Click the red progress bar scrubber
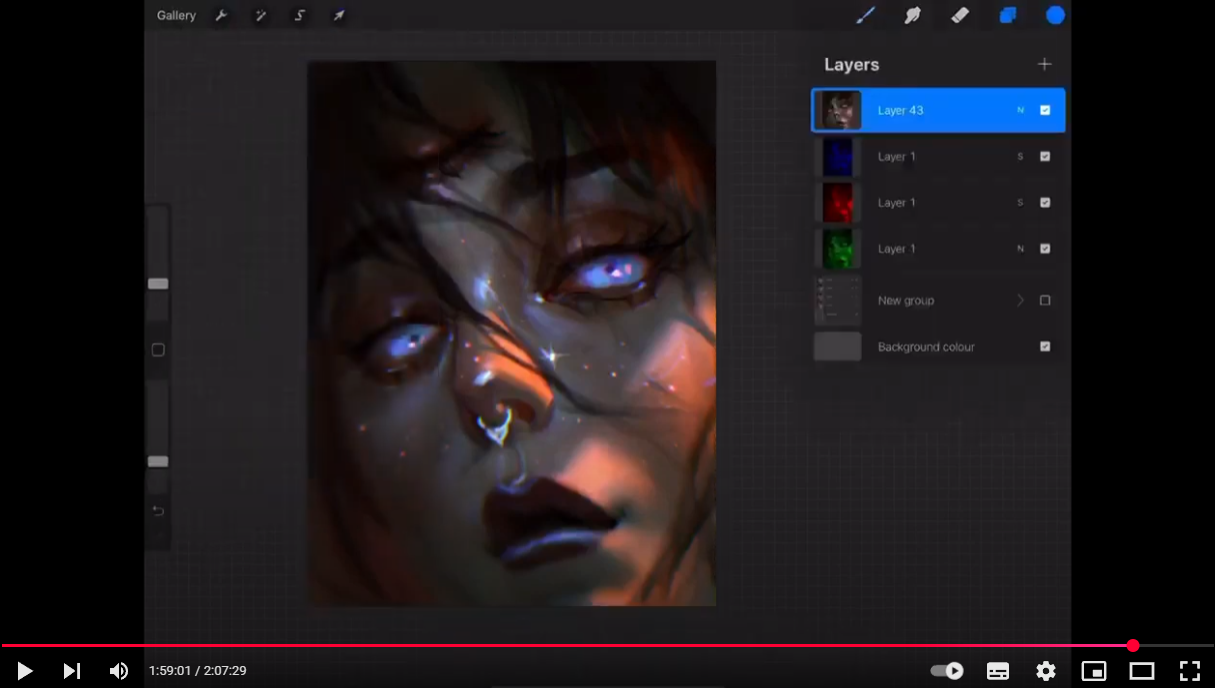This screenshot has height=688, width=1215. pos(1133,645)
